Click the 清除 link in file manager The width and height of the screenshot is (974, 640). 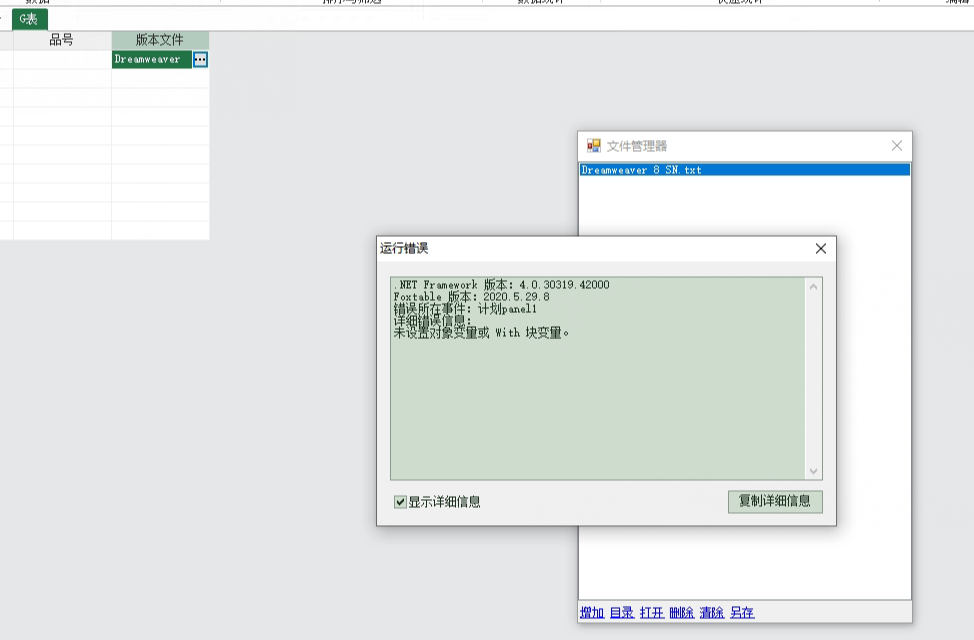[x=712, y=612]
